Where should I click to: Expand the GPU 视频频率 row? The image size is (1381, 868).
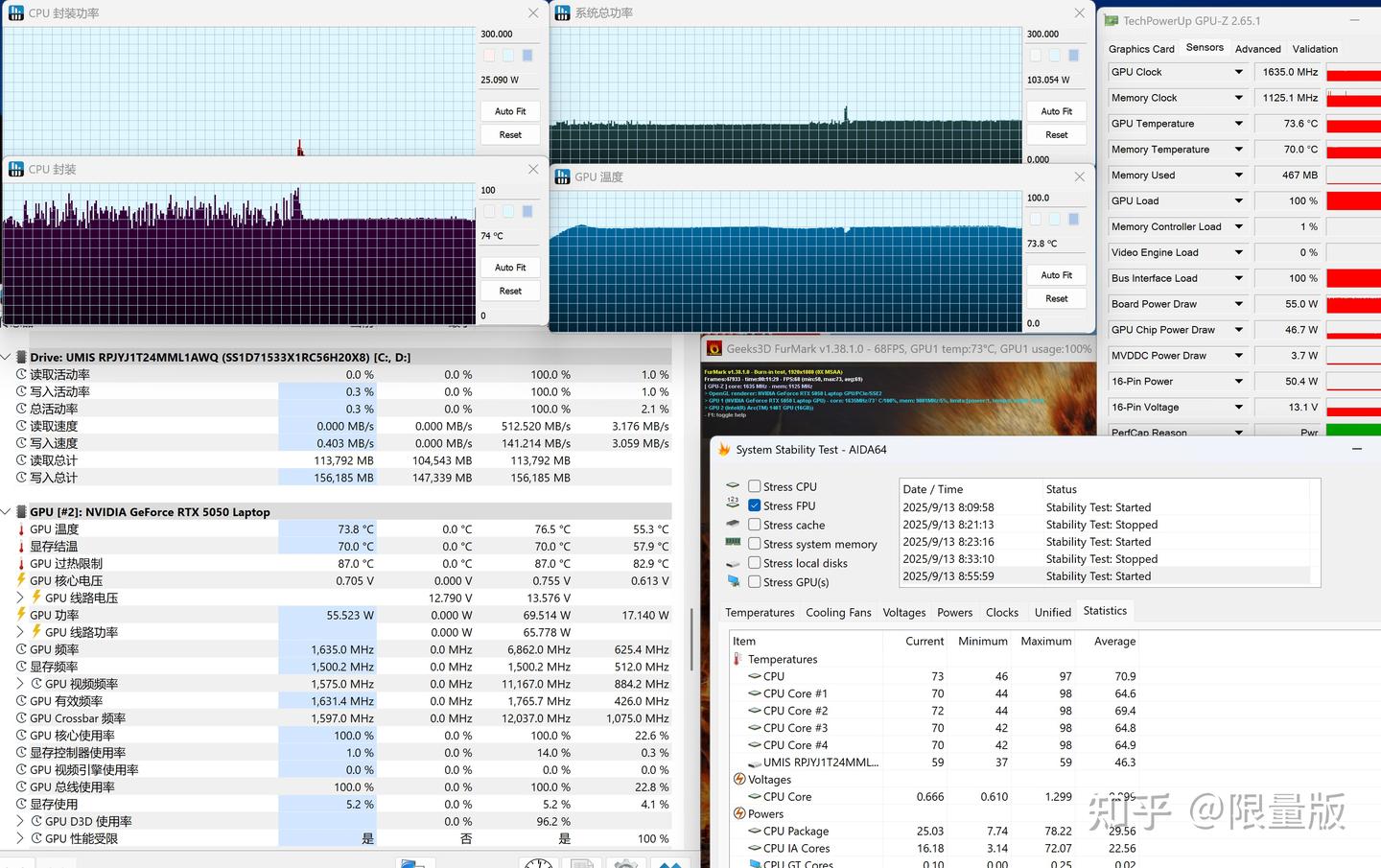click(x=21, y=684)
